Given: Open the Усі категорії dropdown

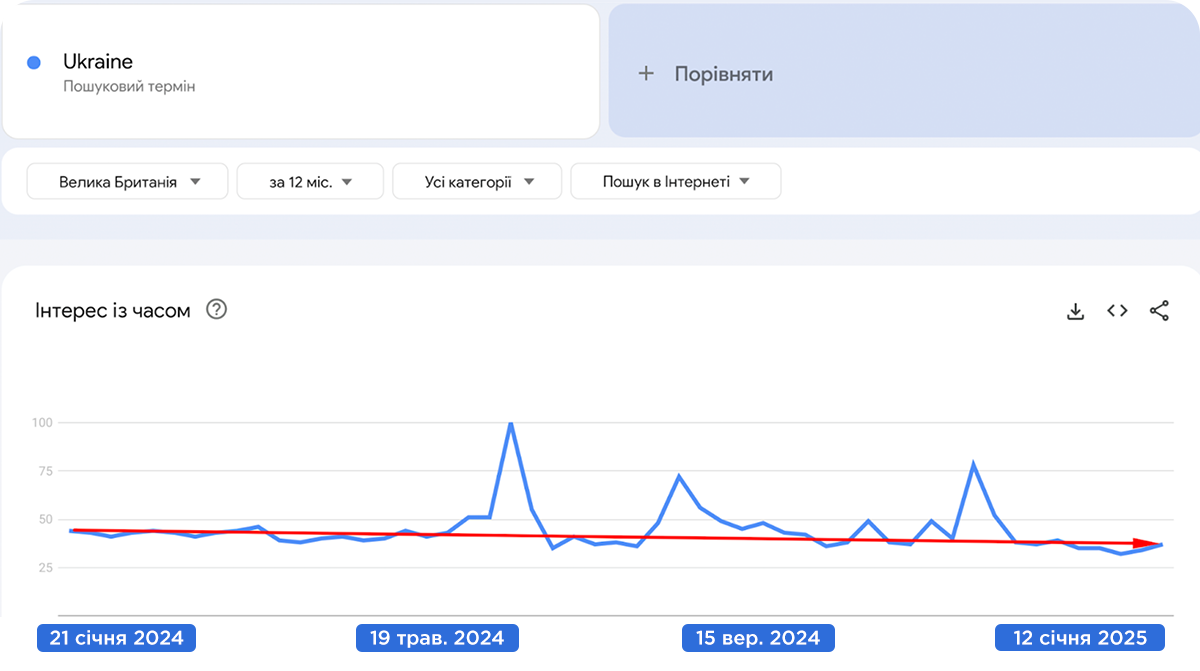Looking at the screenshot, I should click(479, 182).
